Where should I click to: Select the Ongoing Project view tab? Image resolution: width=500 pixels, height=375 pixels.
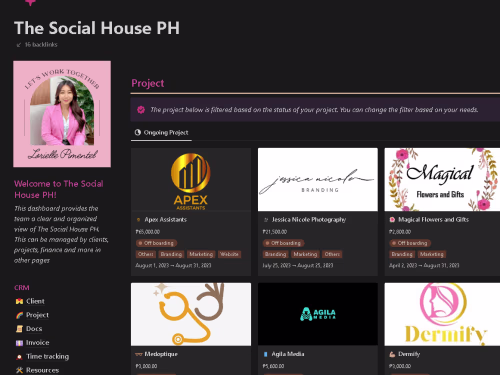click(161, 133)
